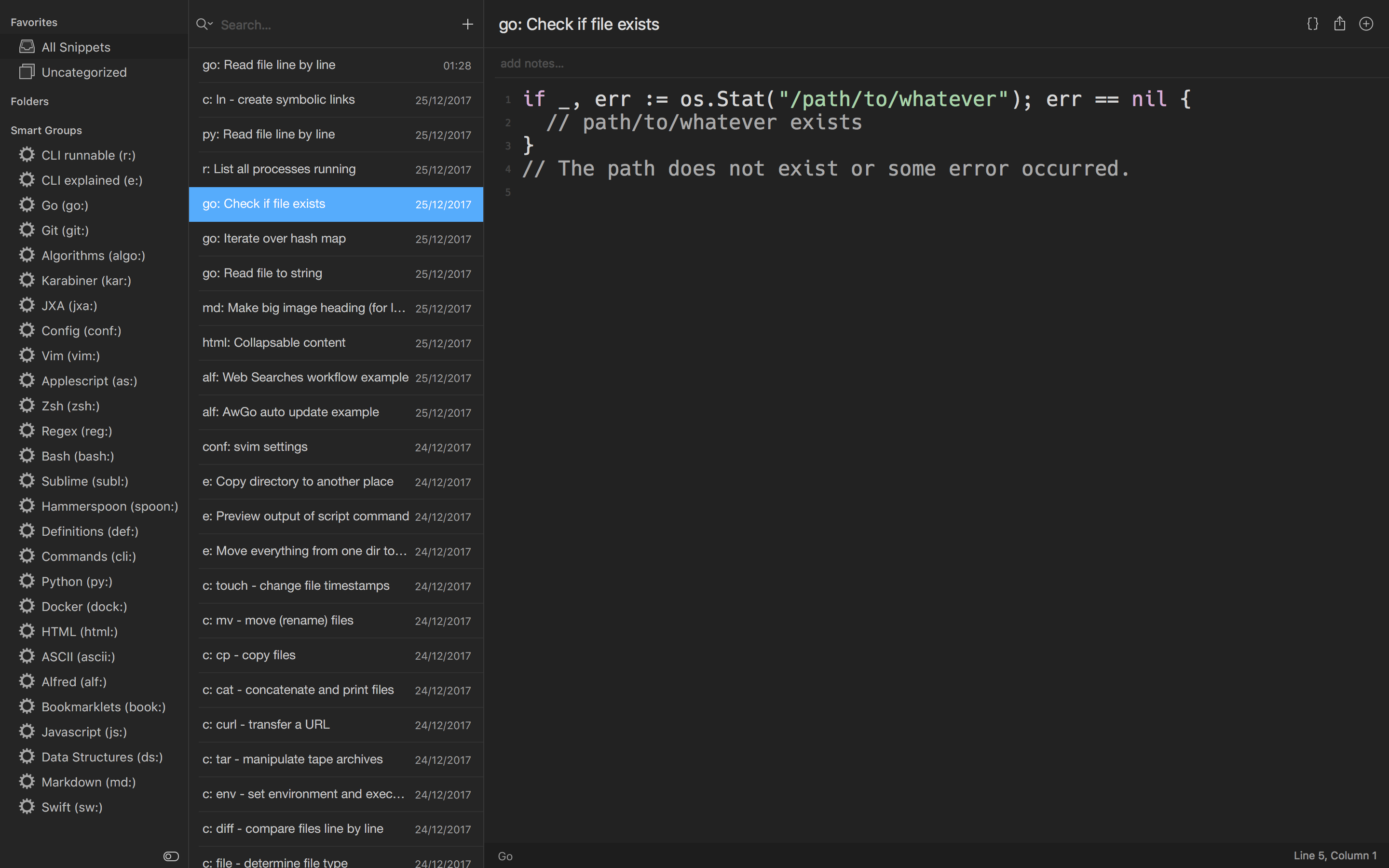The width and height of the screenshot is (1389, 868).
Task: Toggle the sidebar switch at bottom left
Action: click(x=171, y=856)
